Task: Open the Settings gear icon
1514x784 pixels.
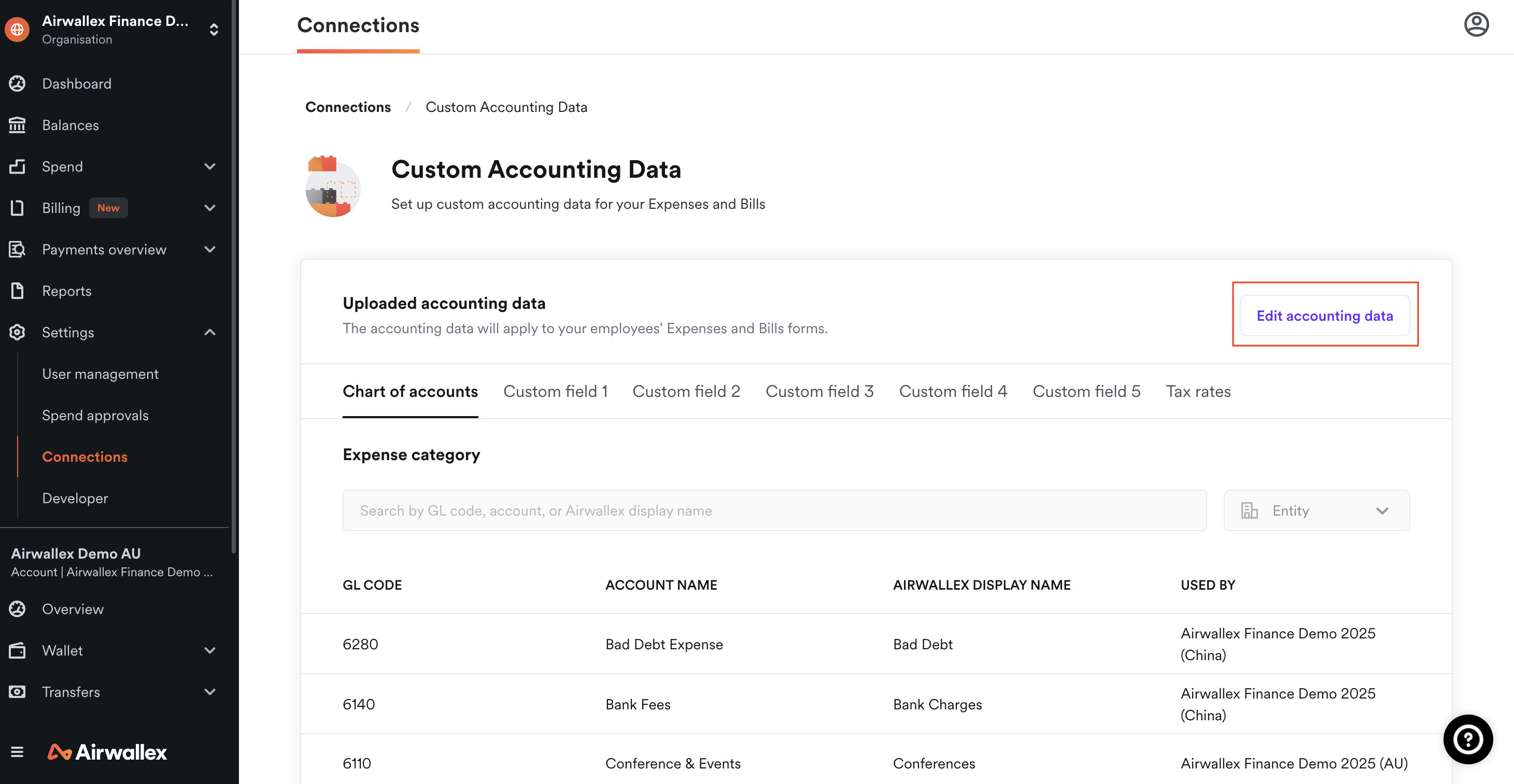Action: [x=17, y=332]
